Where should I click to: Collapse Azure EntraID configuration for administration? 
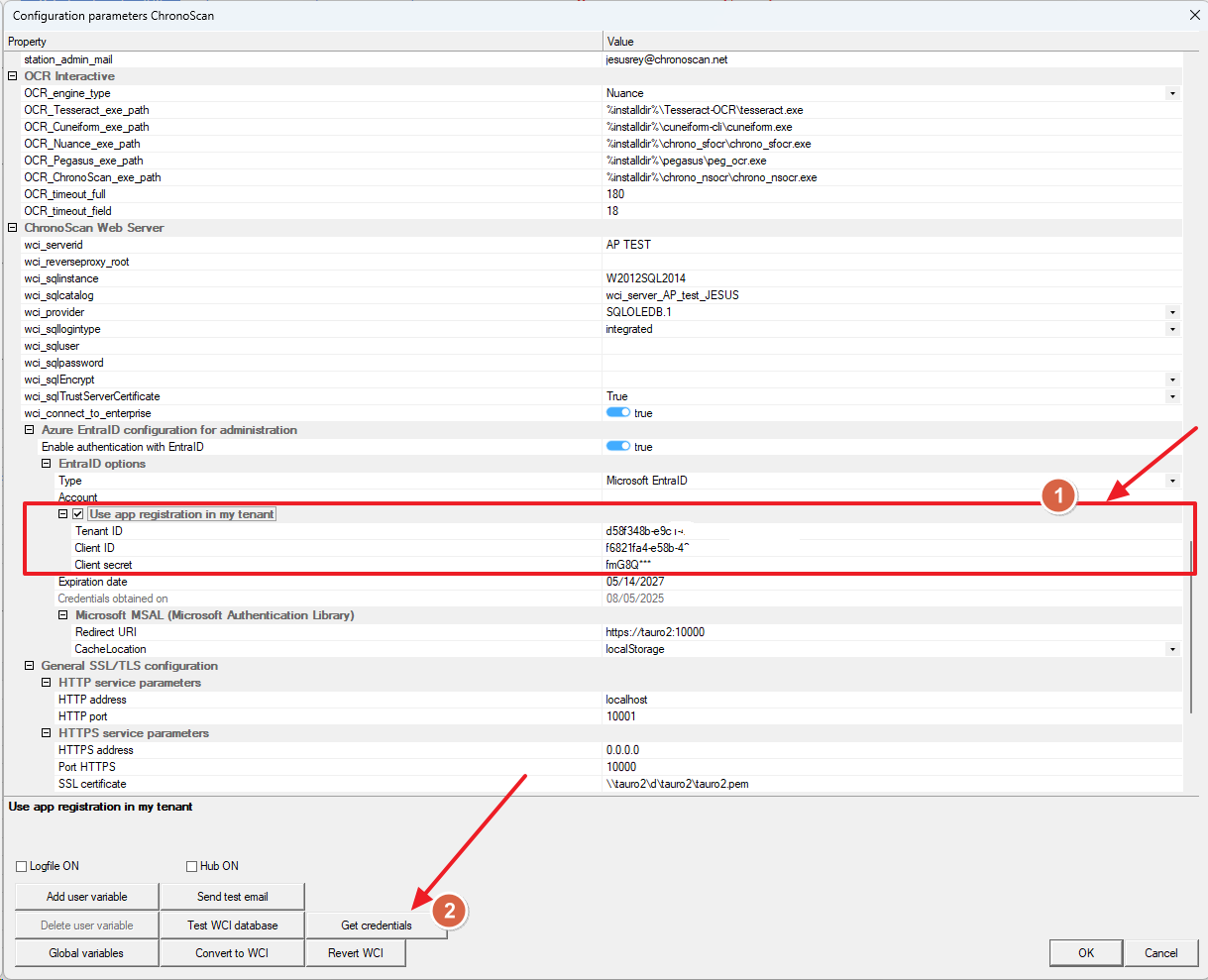pos(30,430)
